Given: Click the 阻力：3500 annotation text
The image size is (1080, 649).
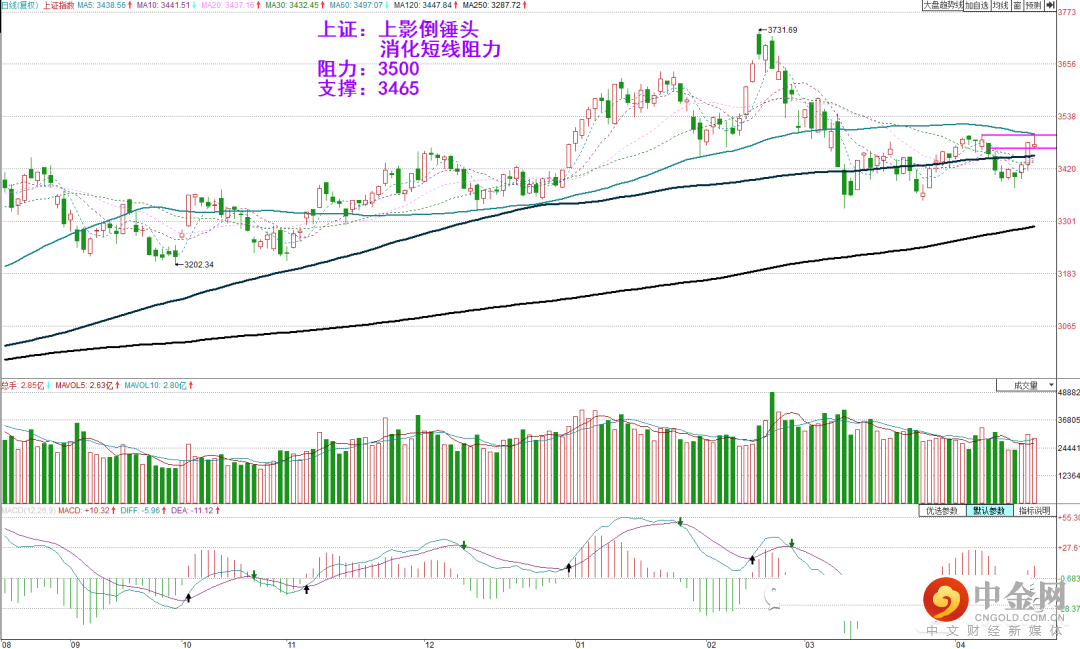Looking at the screenshot, I should [x=368, y=69].
